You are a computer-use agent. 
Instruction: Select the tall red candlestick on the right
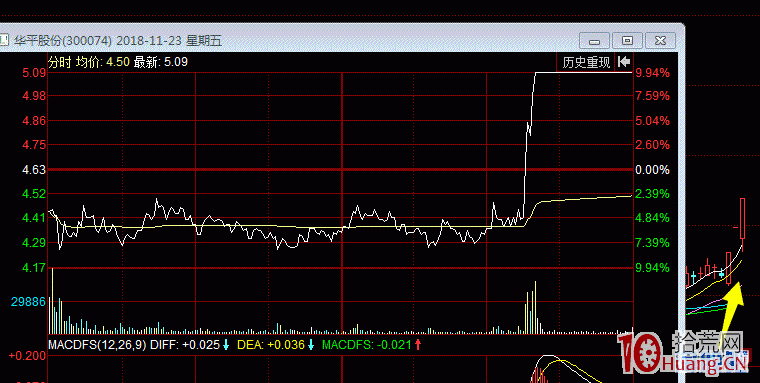click(742, 218)
